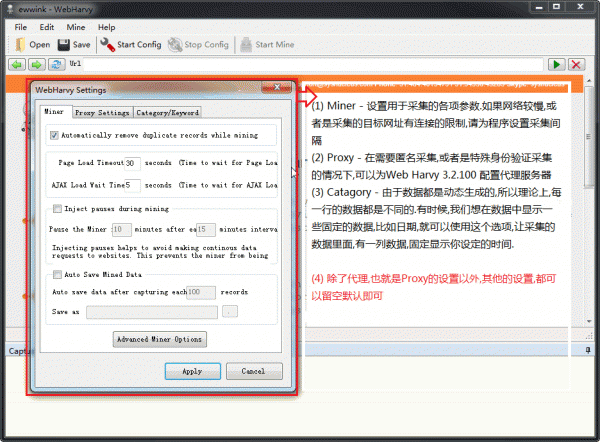Click the Page Load Timeout seconds field

[132, 163]
